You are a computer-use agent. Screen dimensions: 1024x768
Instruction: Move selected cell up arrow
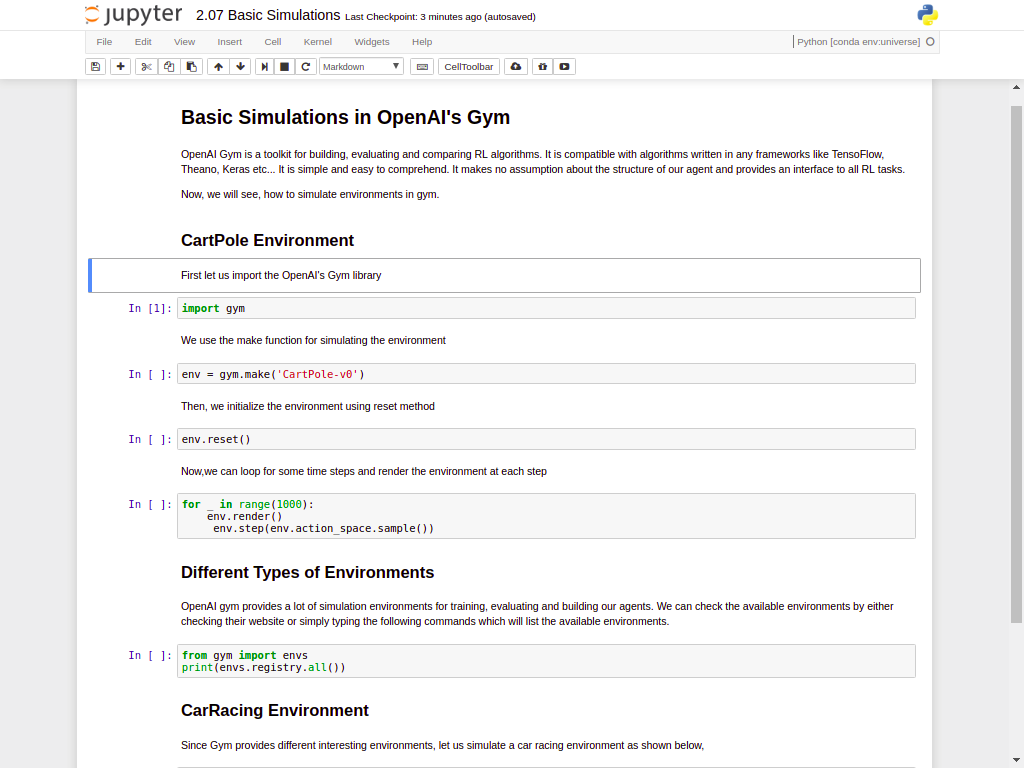[218, 67]
